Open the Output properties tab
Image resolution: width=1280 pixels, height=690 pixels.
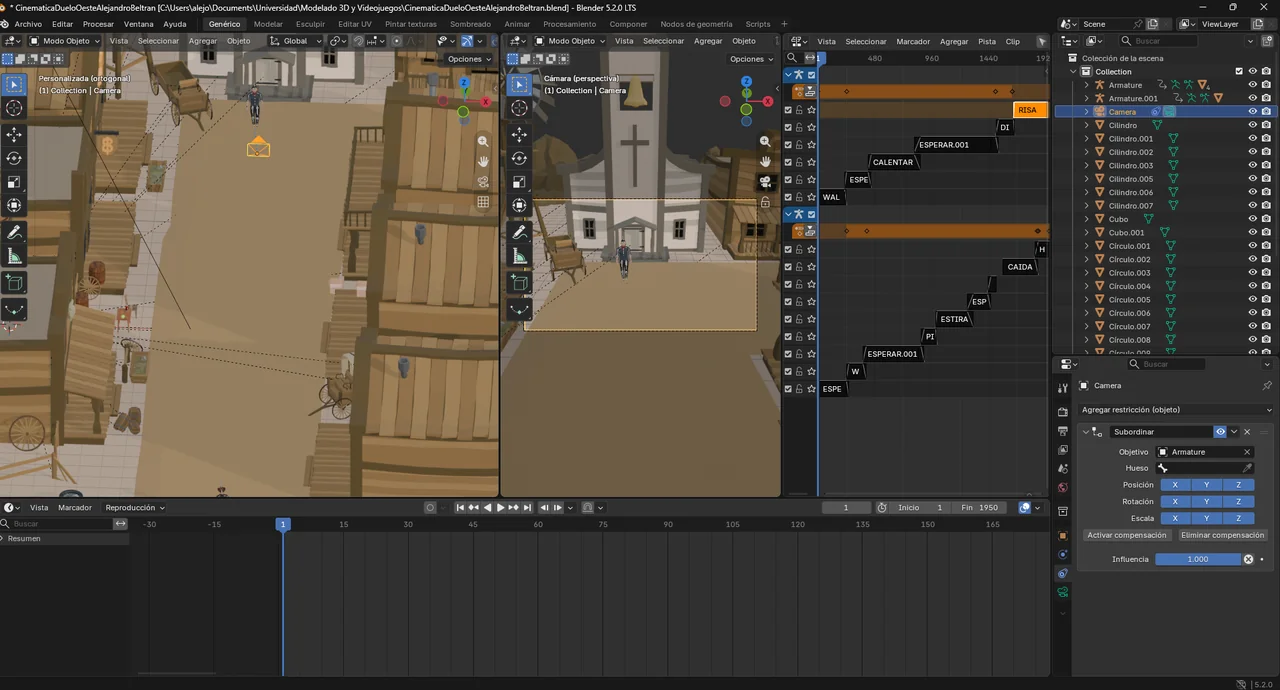coord(1063,431)
